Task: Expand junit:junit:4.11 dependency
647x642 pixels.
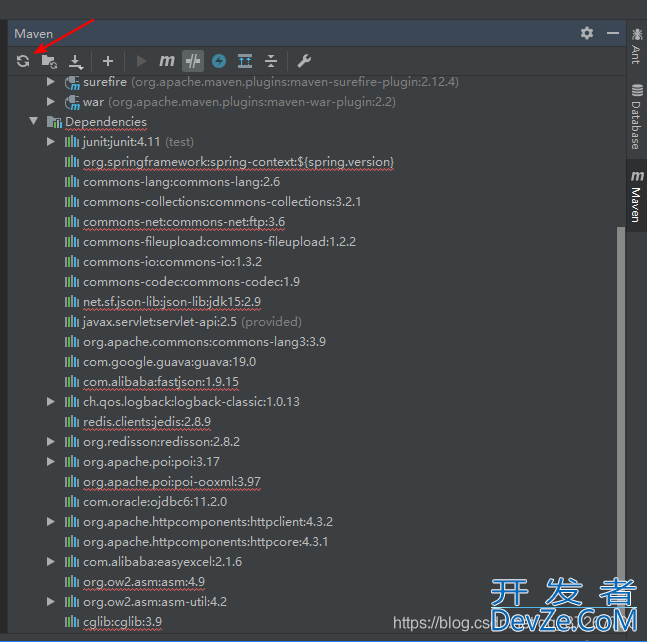Action: click(x=51, y=142)
